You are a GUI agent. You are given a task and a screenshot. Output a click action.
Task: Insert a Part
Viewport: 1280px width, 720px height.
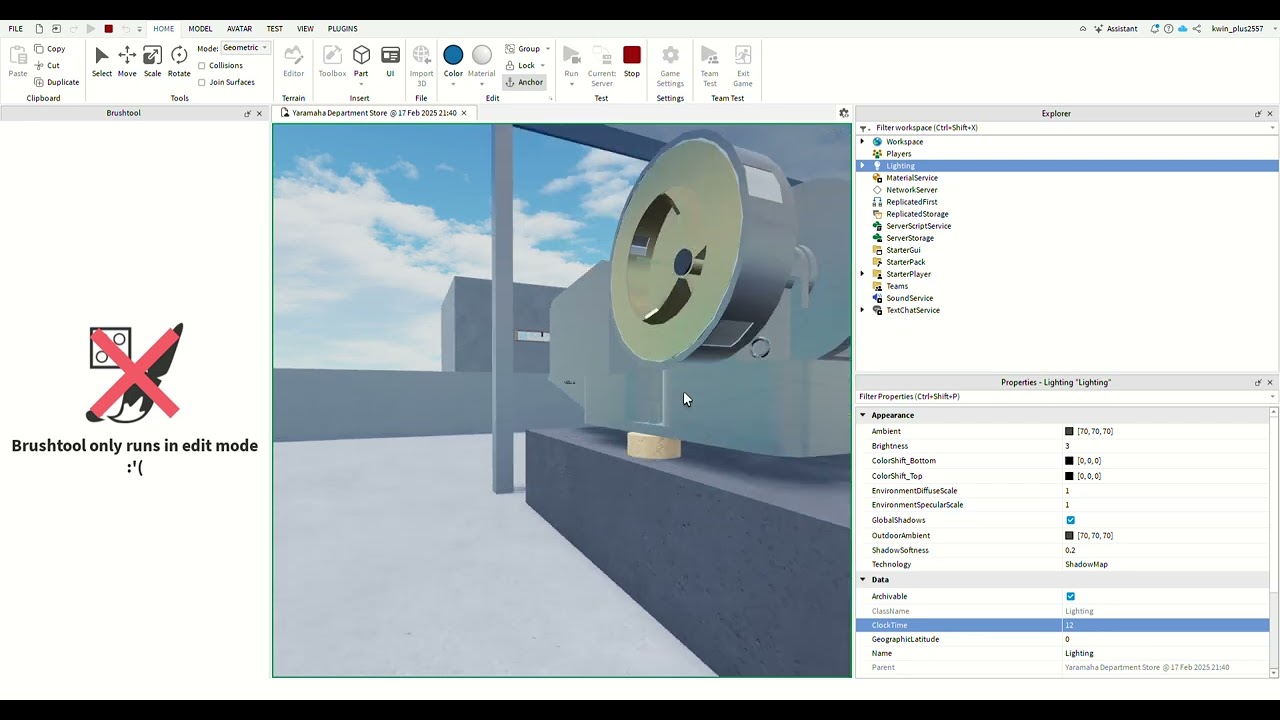[x=361, y=62]
